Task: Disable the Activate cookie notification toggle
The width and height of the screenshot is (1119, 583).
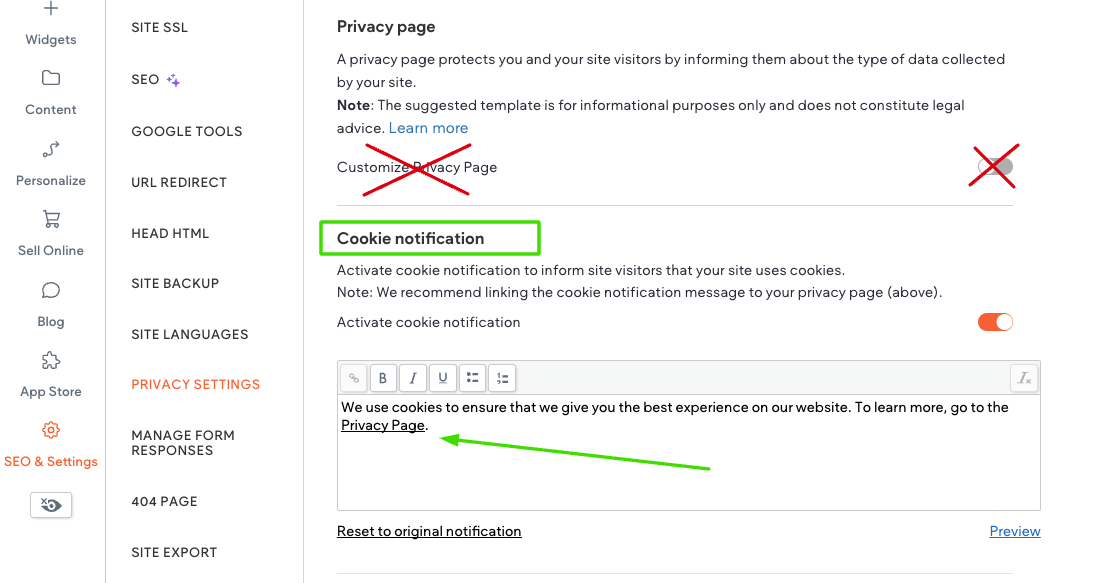Action: coord(995,323)
